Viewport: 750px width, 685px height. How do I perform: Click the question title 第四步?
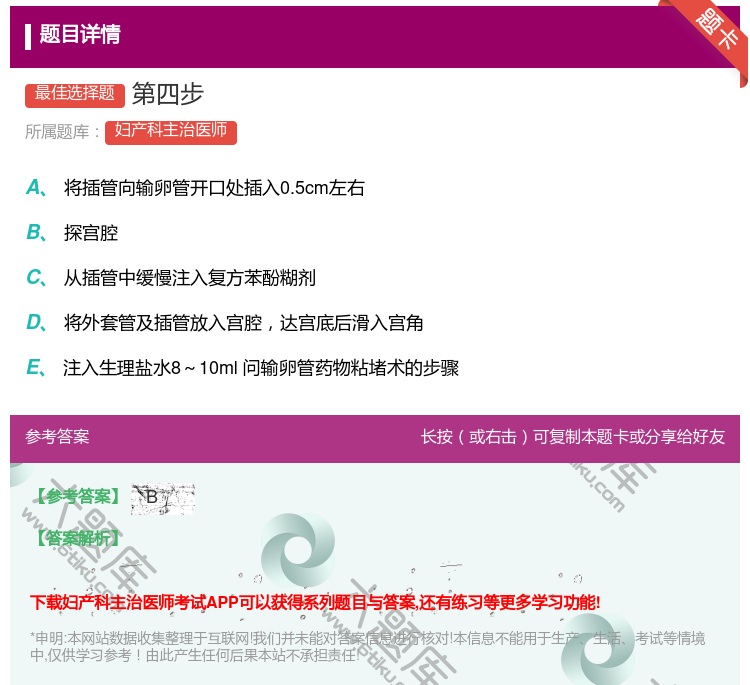point(168,94)
